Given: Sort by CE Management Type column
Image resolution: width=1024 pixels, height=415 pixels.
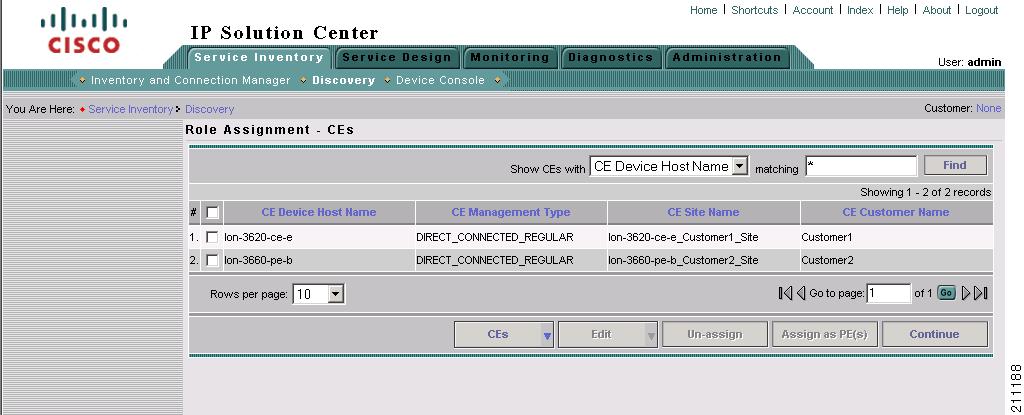Looking at the screenshot, I should coord(511,212).
